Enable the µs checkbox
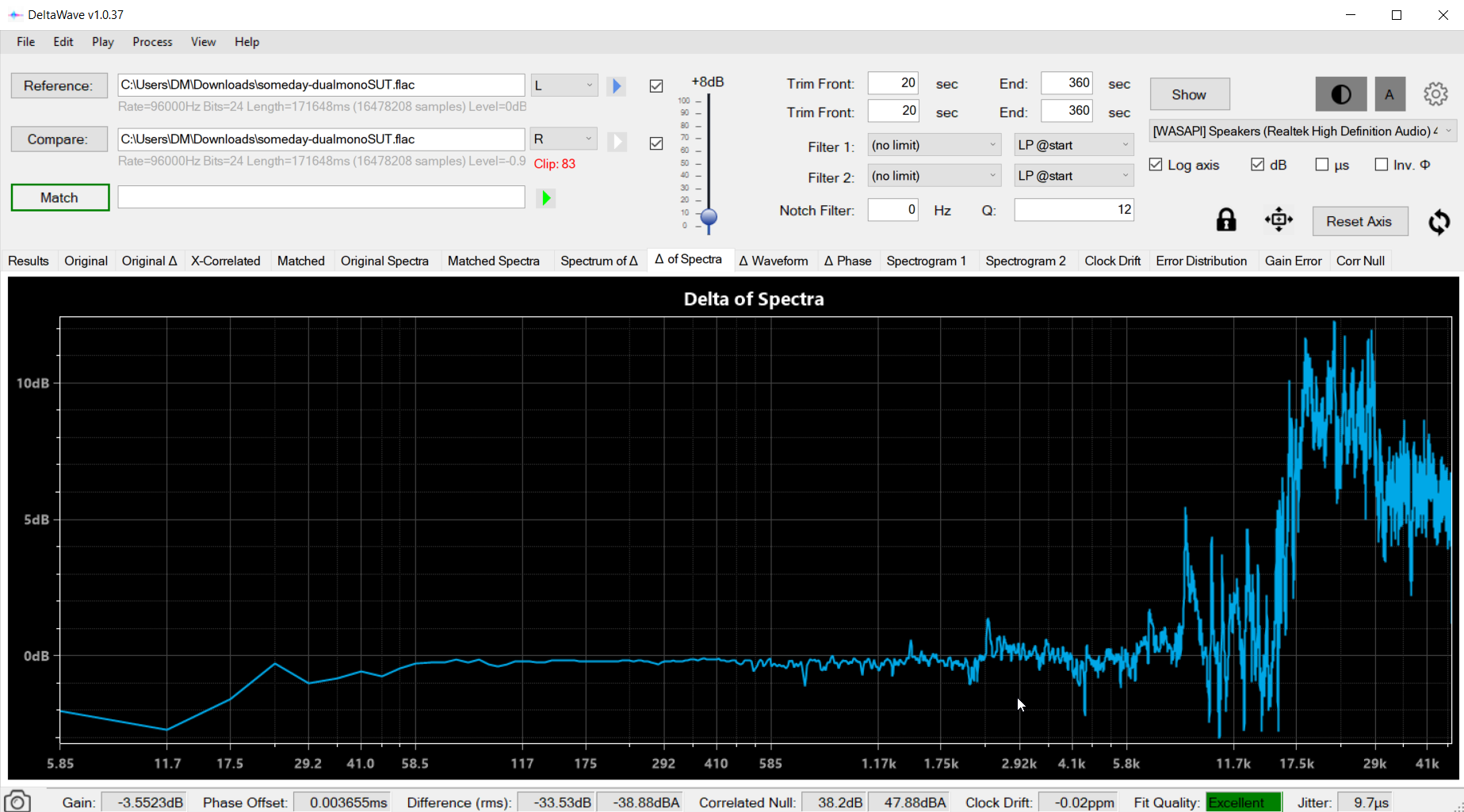The image size is (1464, 812). [x=1321, y=165]
